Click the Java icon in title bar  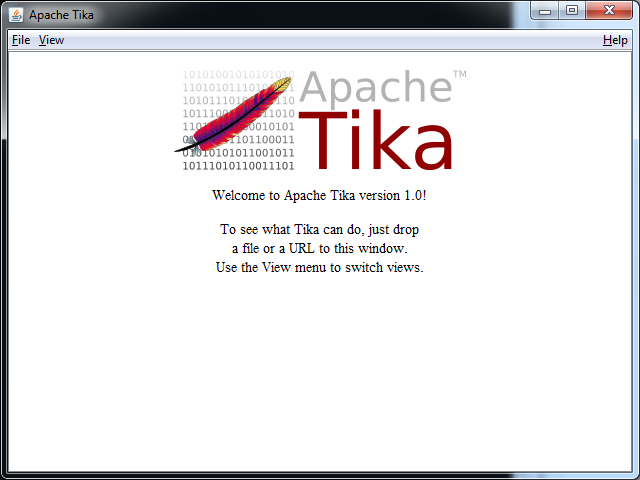16,15
